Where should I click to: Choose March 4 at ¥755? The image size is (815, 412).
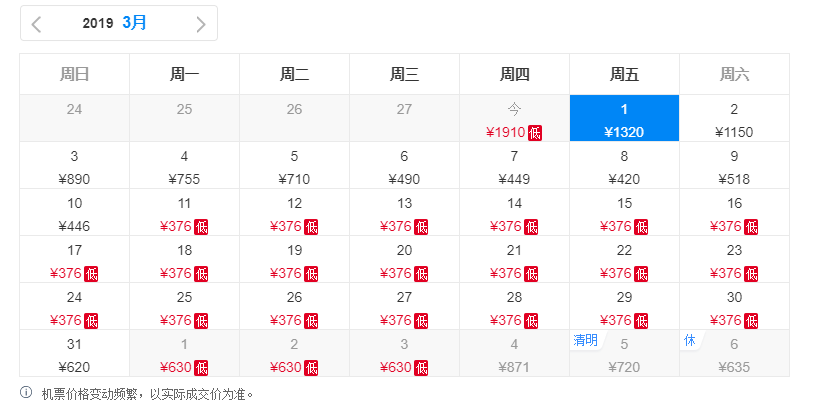[185, 165]
